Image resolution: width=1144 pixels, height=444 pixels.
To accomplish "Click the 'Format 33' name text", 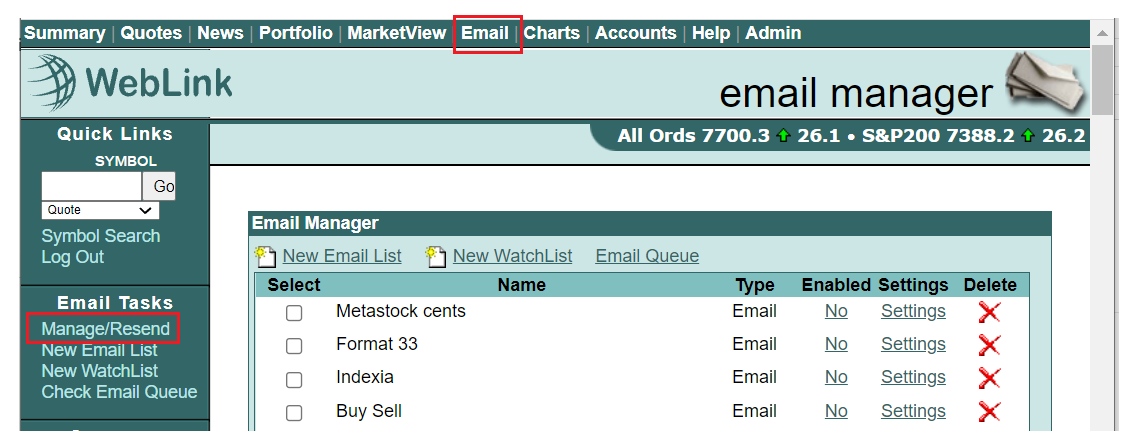I will [377, 344].
